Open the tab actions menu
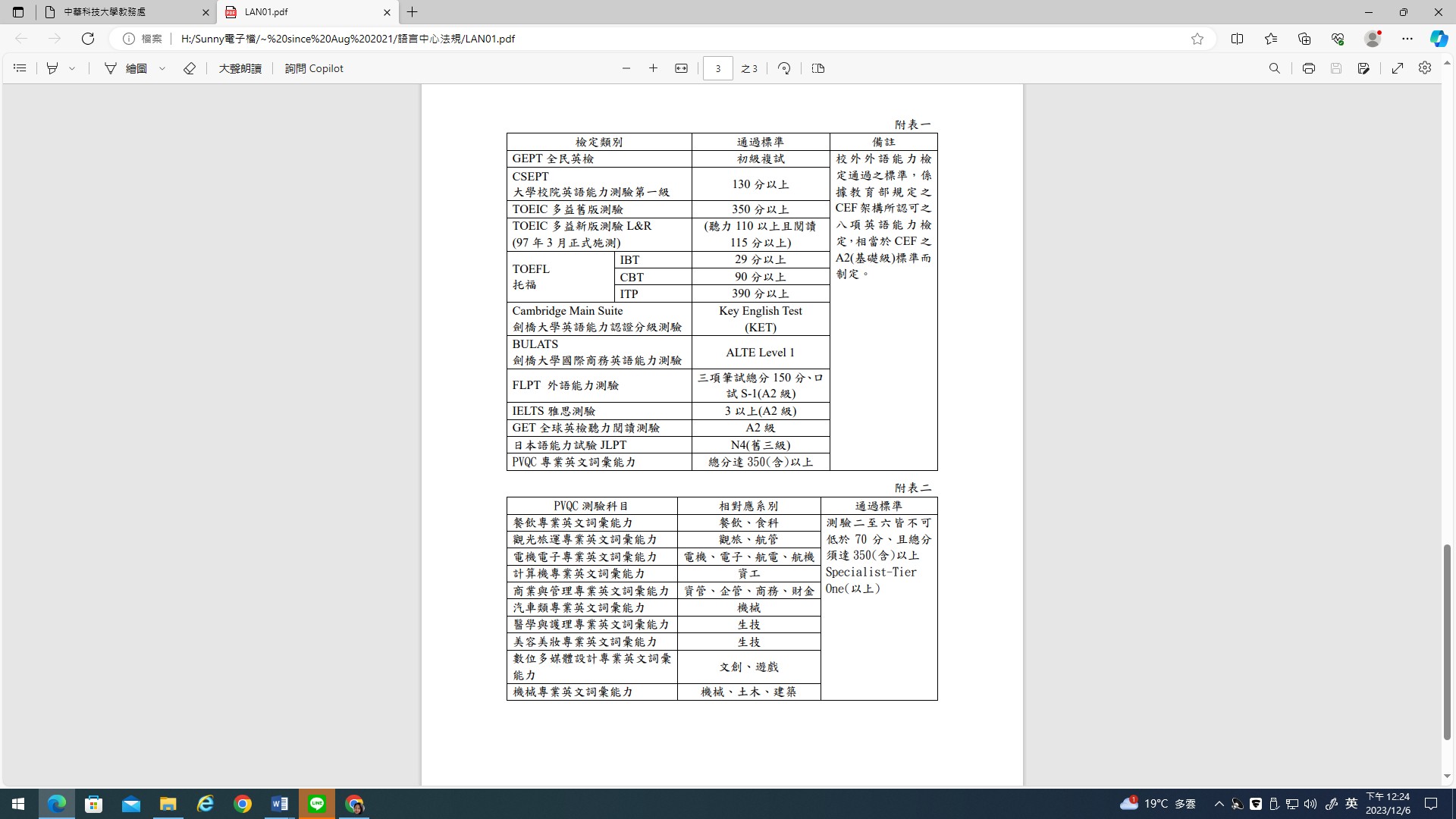Screen dimensions: 1456x819 coord(18,12)
